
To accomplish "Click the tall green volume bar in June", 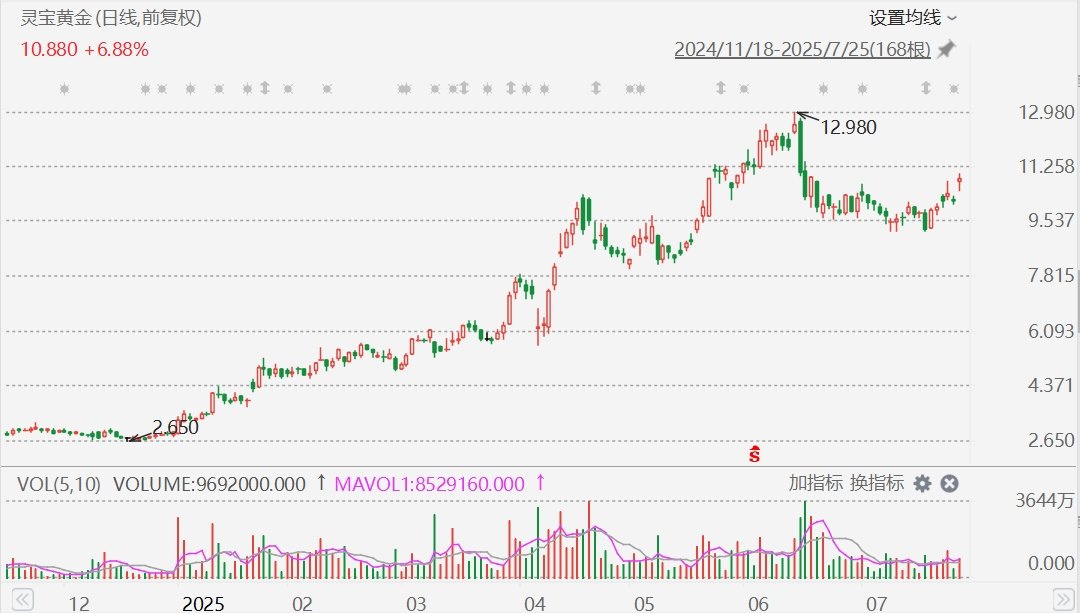I will point(804,539).
